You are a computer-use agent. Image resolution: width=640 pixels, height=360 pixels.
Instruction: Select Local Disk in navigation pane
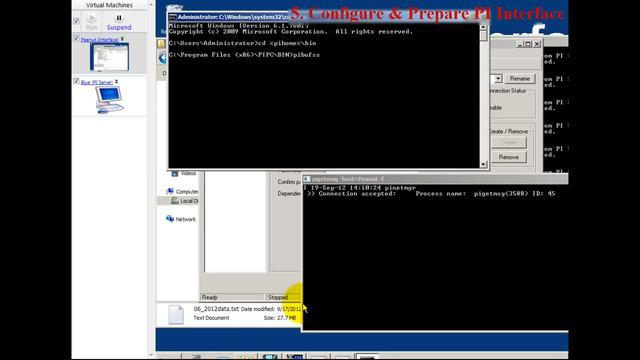coord(189,201)
